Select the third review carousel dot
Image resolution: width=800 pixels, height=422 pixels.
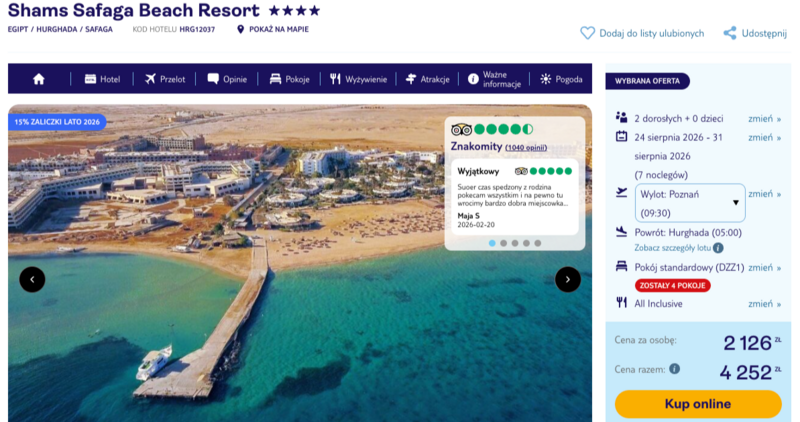515,243
